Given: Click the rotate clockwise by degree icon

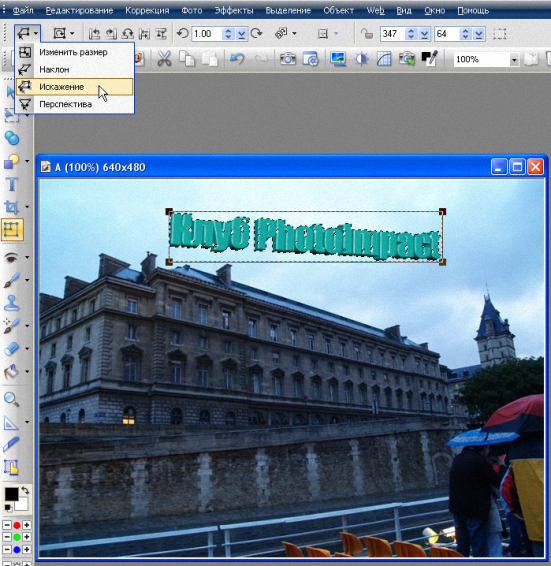Looking at the screenshot, I should coord(256,34).
